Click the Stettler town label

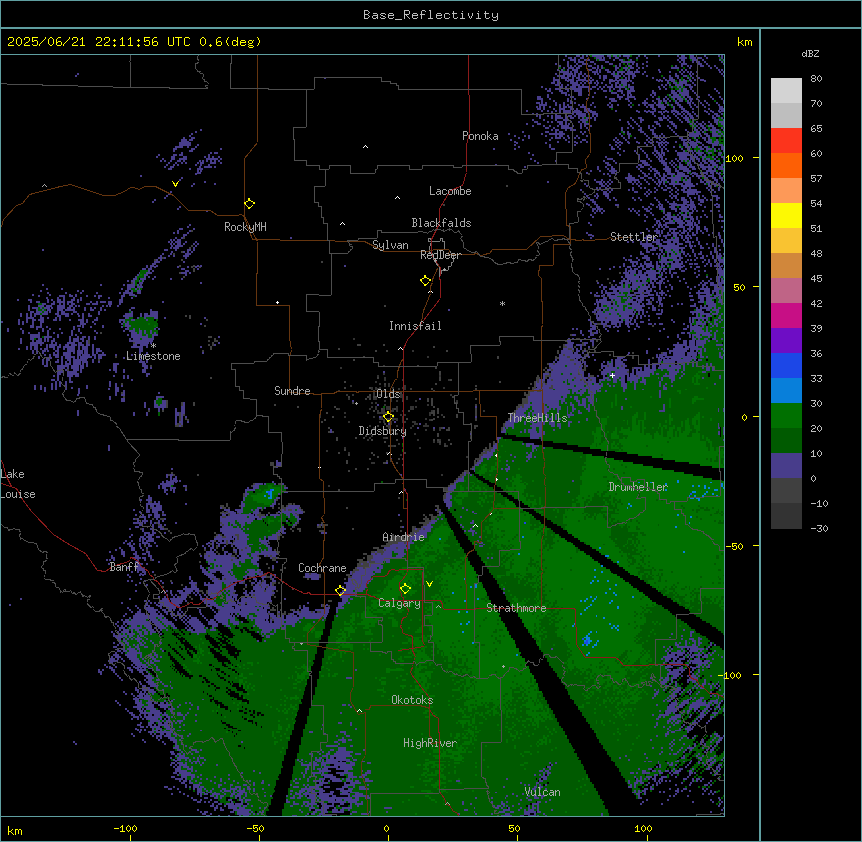point(634,237)
